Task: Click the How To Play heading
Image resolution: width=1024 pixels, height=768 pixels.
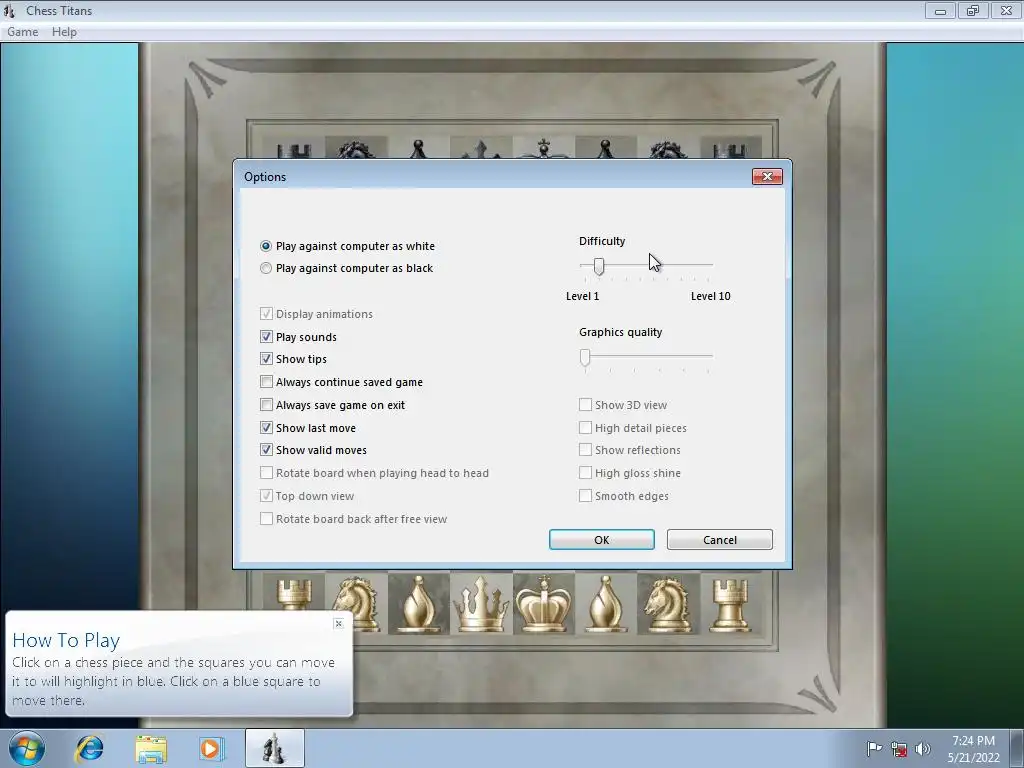Action: click(66, 641)
